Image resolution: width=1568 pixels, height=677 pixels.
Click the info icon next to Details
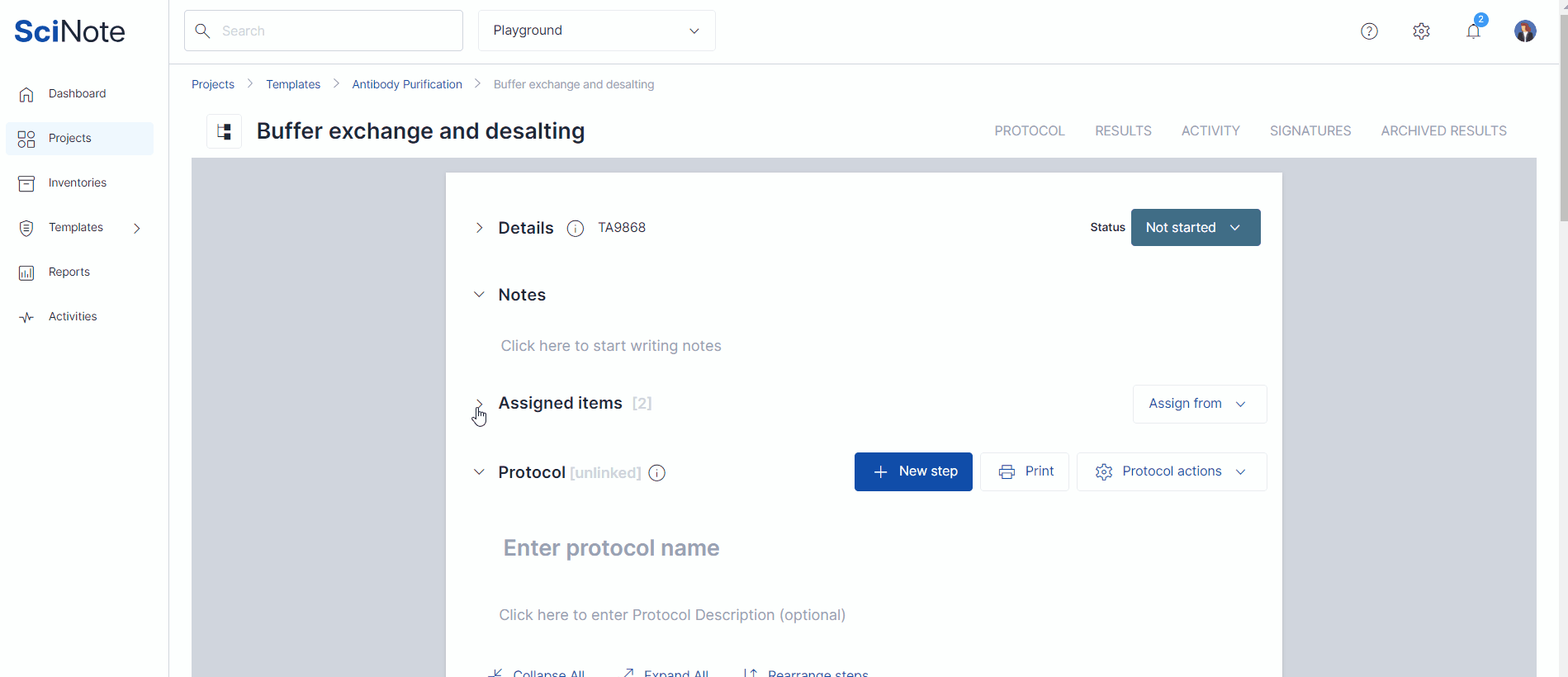576,229
